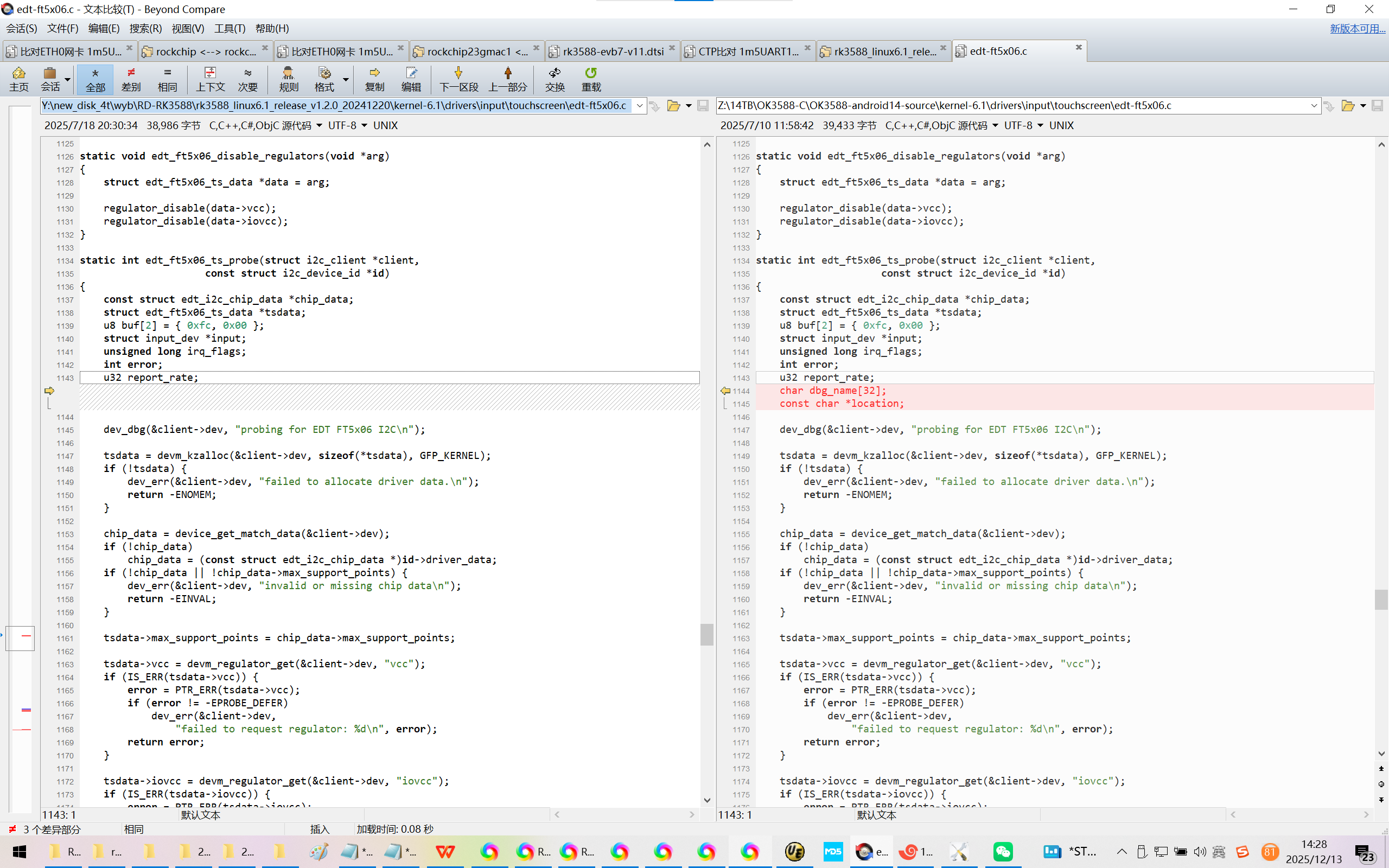Image resolution: width=1389 pixels, height=868 pixels.
Task: Switch to the rk3588-evb7-v11.dtsi tab
Action: tap(613, 52)
